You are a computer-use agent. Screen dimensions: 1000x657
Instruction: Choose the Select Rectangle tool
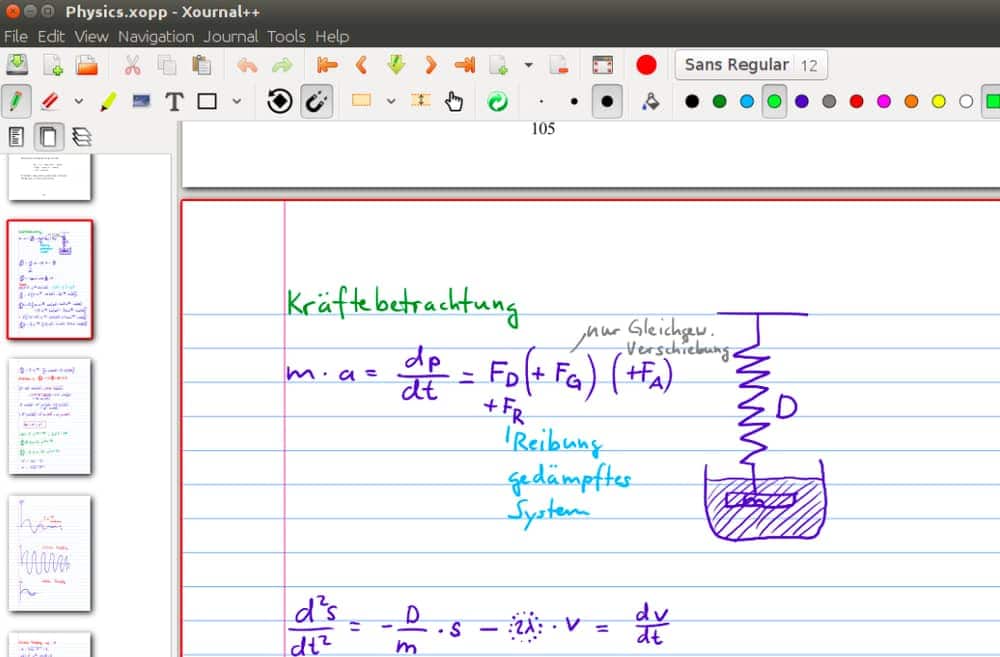click(x=361, y=101)
